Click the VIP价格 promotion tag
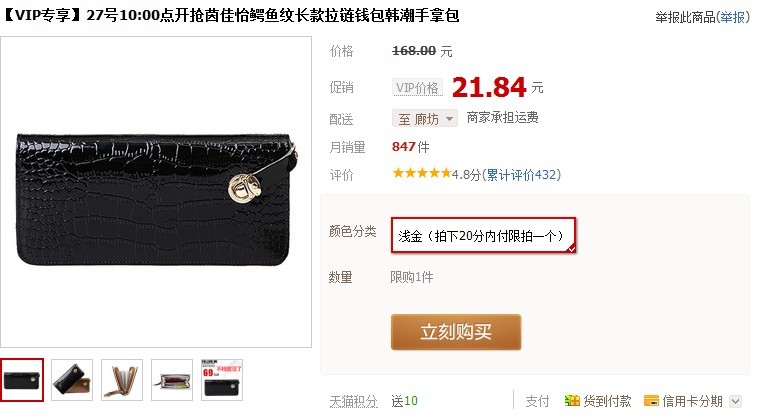The image size is (762, 420). [x=417, y=88]
